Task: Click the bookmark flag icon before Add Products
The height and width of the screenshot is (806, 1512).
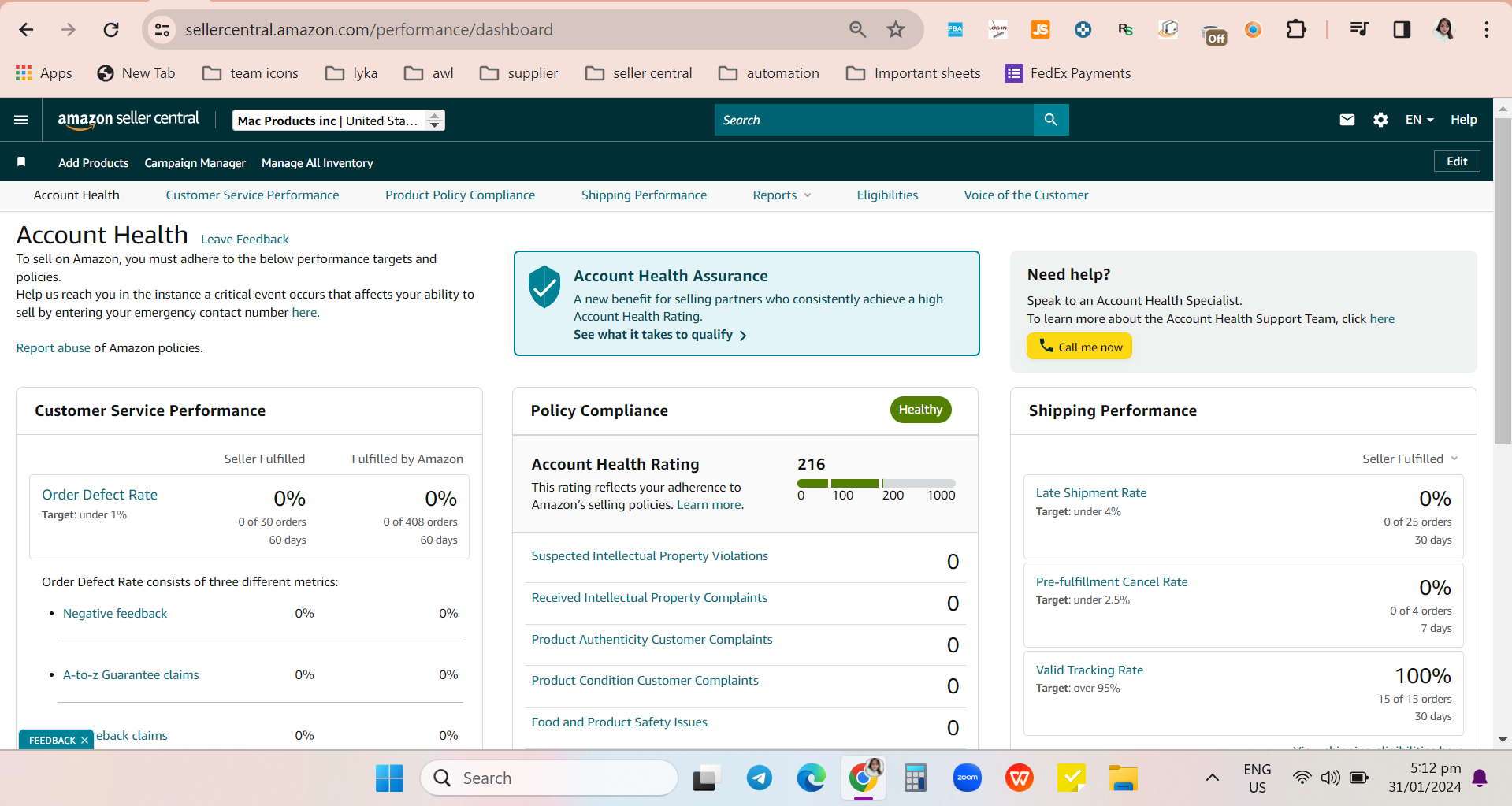Action: click(21, 162)
